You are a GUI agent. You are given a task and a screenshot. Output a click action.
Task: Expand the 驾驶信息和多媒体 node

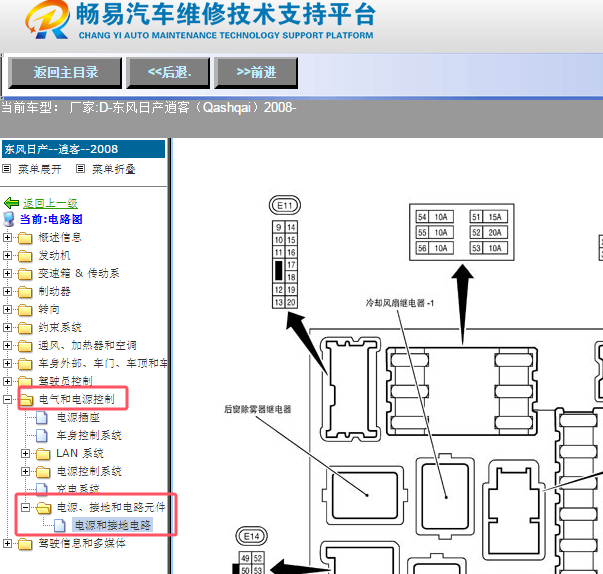(x=7, y=544)
